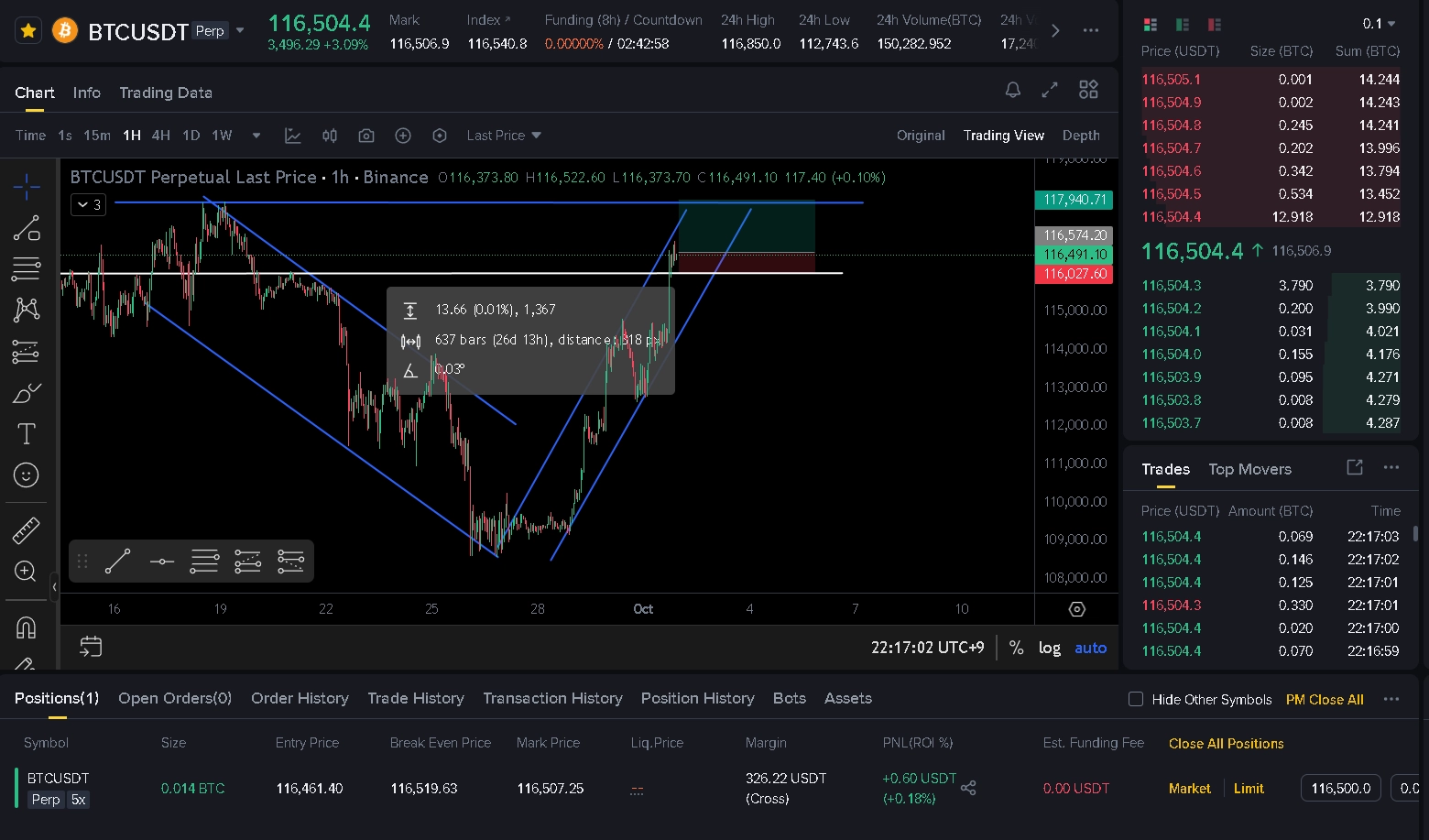The image size is (1429, 840).
Task: Click the circled plus icon in chart toolbar
Action: tap(403, 136)
